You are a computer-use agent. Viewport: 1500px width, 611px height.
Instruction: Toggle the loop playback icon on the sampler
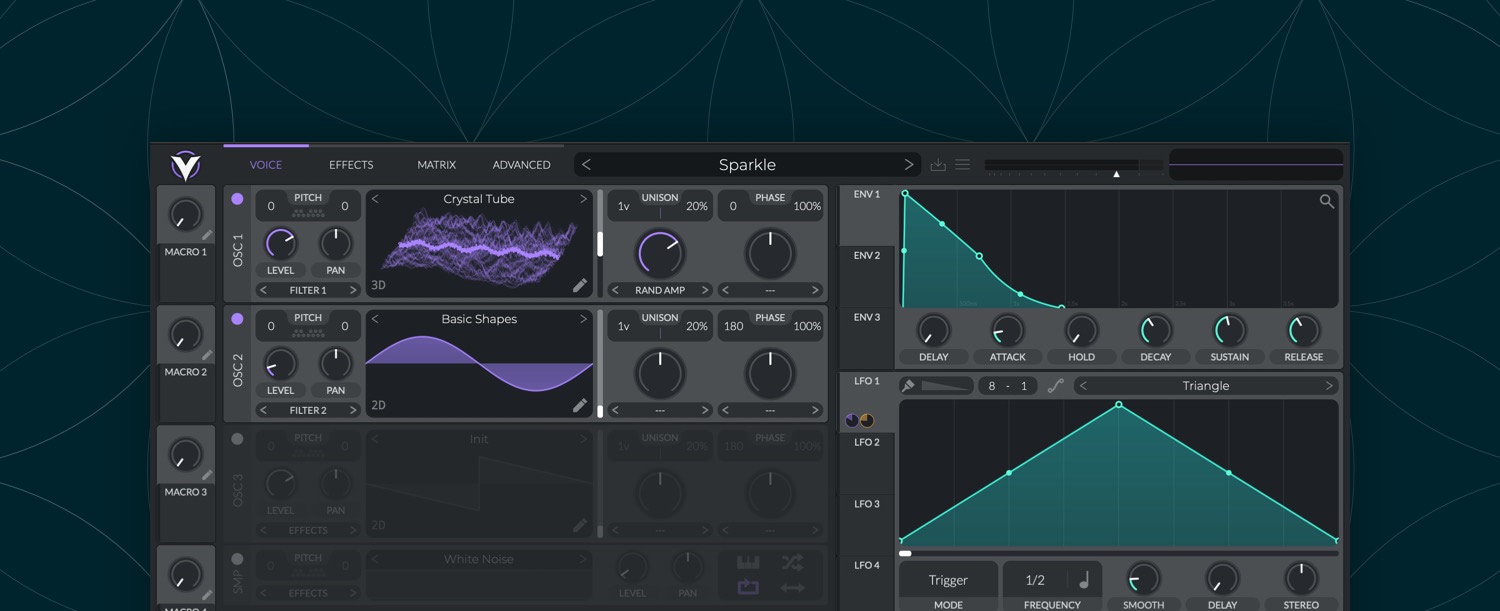coord(748,588)
